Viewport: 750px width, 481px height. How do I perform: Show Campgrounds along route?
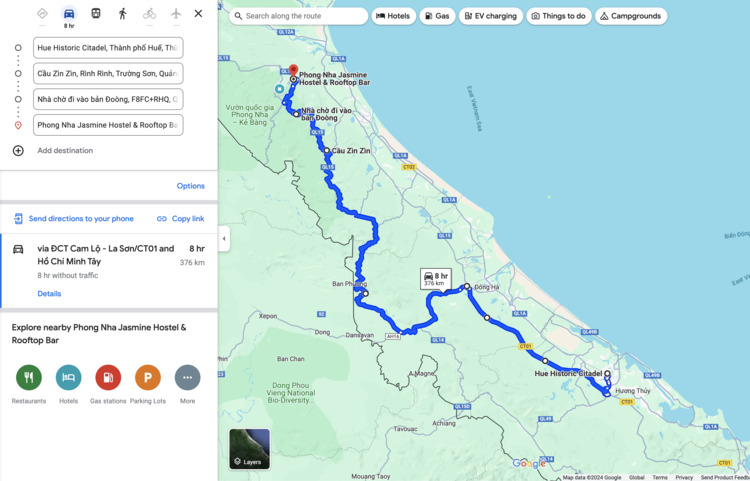631,16
